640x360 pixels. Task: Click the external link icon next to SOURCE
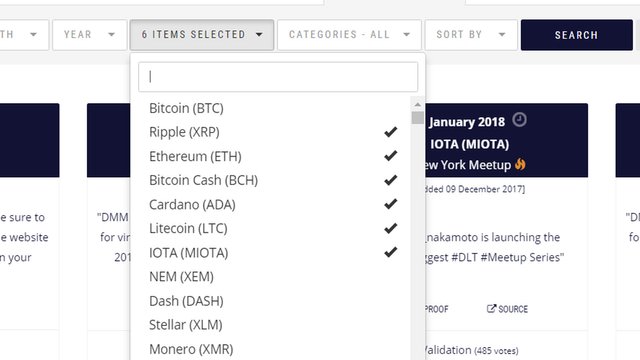coord(491,309)
